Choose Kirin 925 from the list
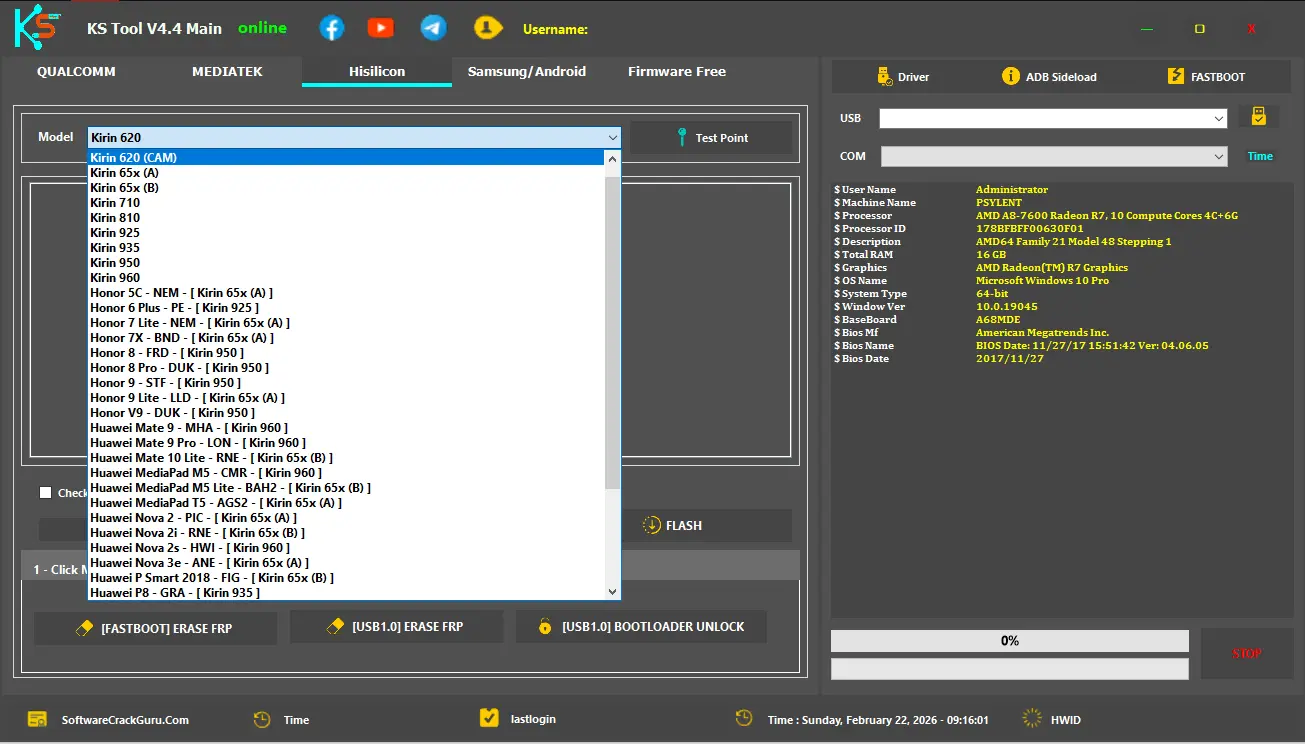Viewport: 1305px width, 744px height. coord(346,233)
